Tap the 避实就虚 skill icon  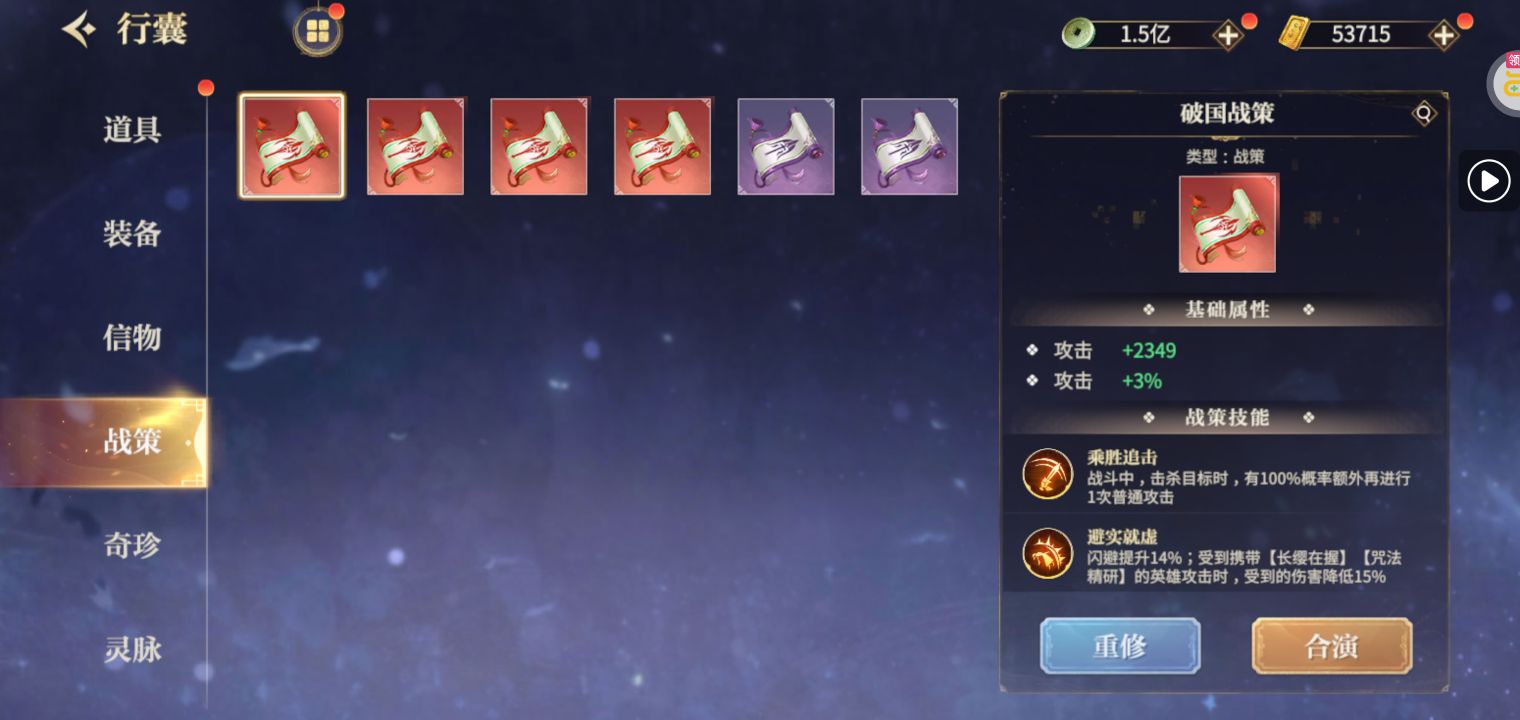pyautogui.click(x=1048, y=553)
